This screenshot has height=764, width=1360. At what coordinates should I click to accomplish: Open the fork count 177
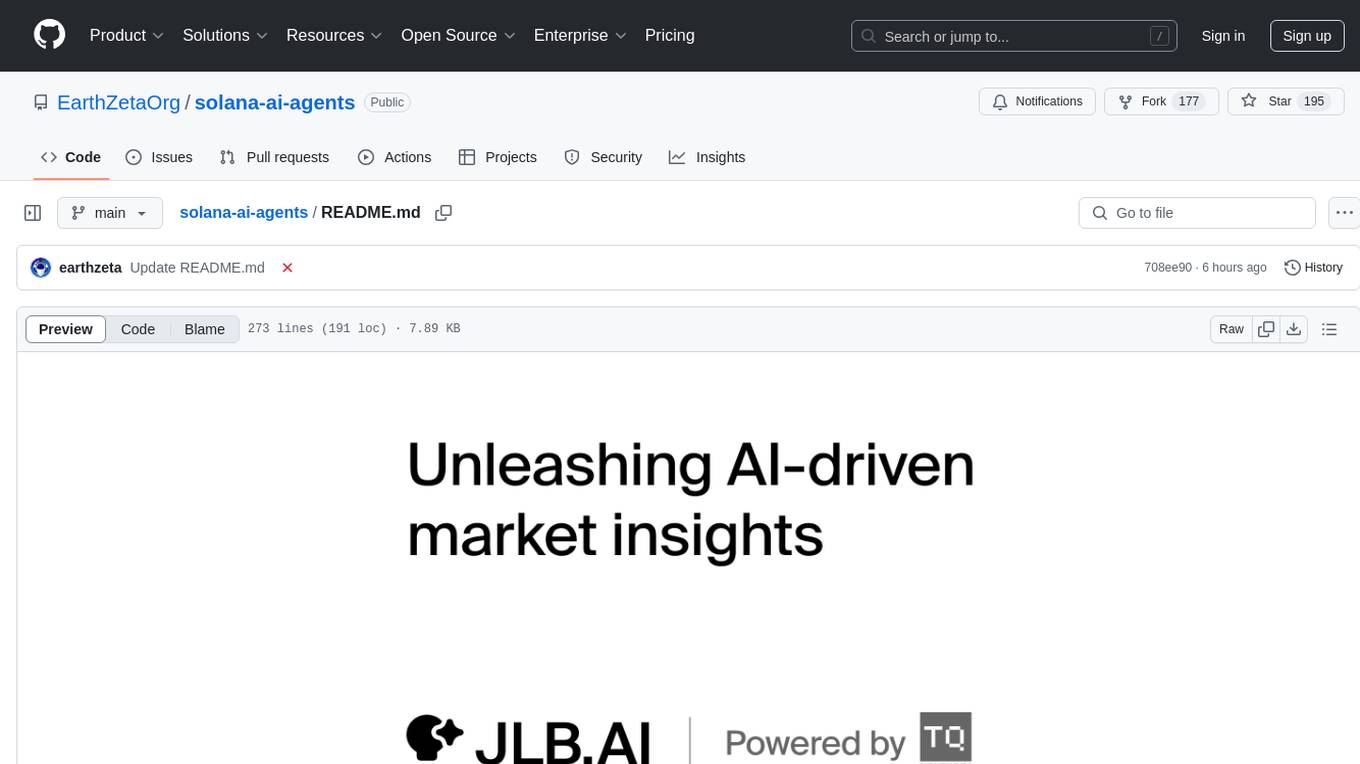pos(1189,102)
